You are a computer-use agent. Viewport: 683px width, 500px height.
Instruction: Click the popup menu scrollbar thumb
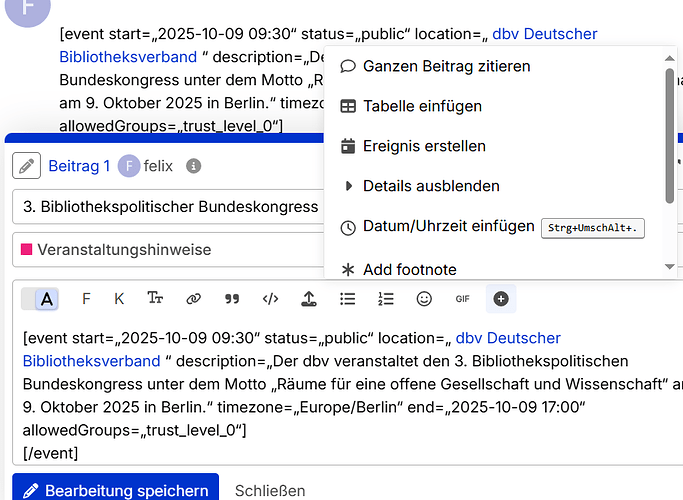coord(670,136)
